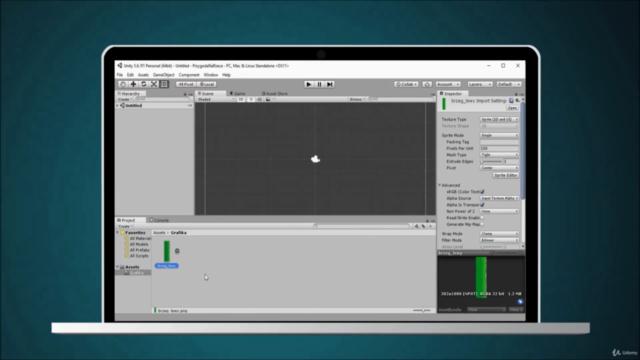Open the Assets menu
Screen dimensions: 640x360
(143, 75)
